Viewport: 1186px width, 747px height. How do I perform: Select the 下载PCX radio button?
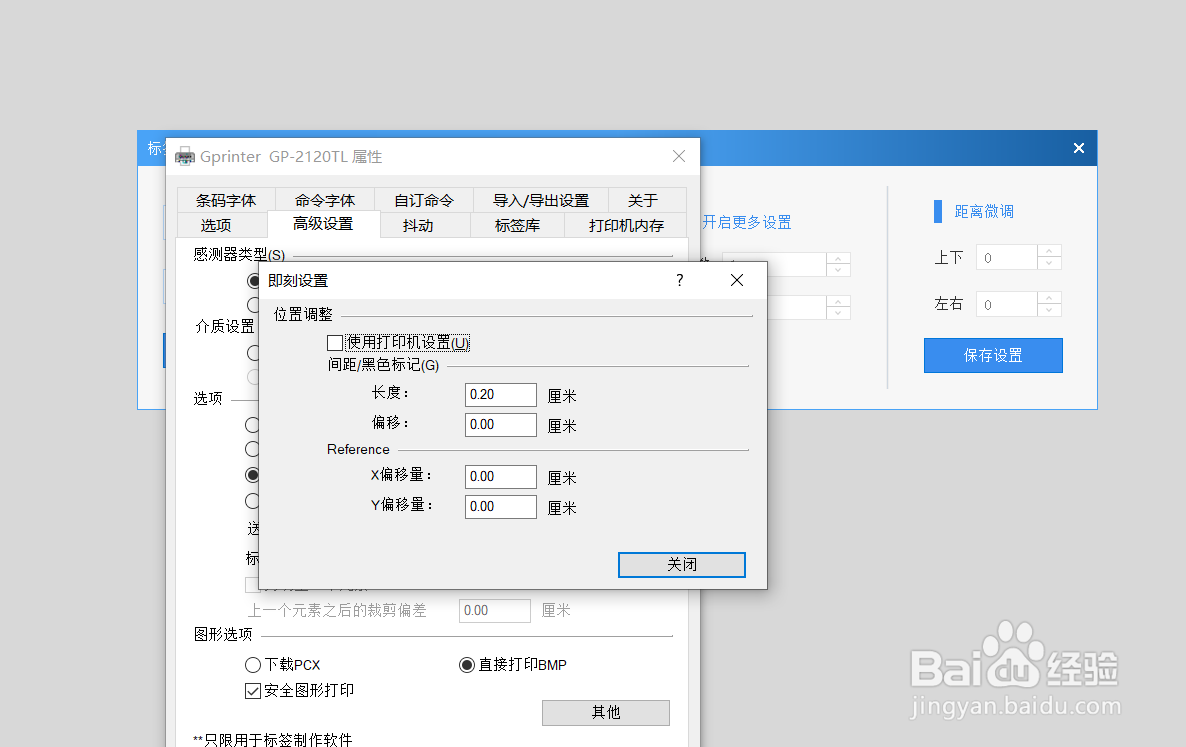252,664
